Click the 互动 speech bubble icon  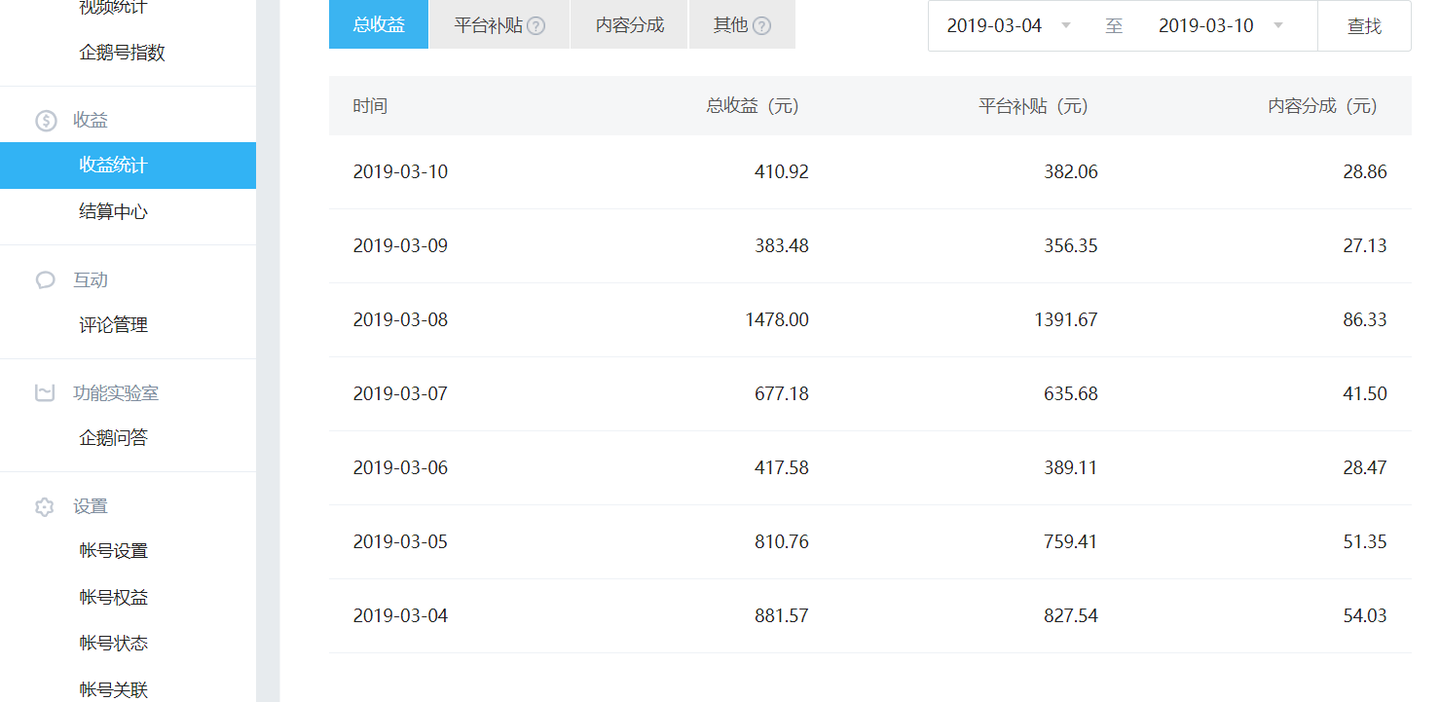click(45, 280)
